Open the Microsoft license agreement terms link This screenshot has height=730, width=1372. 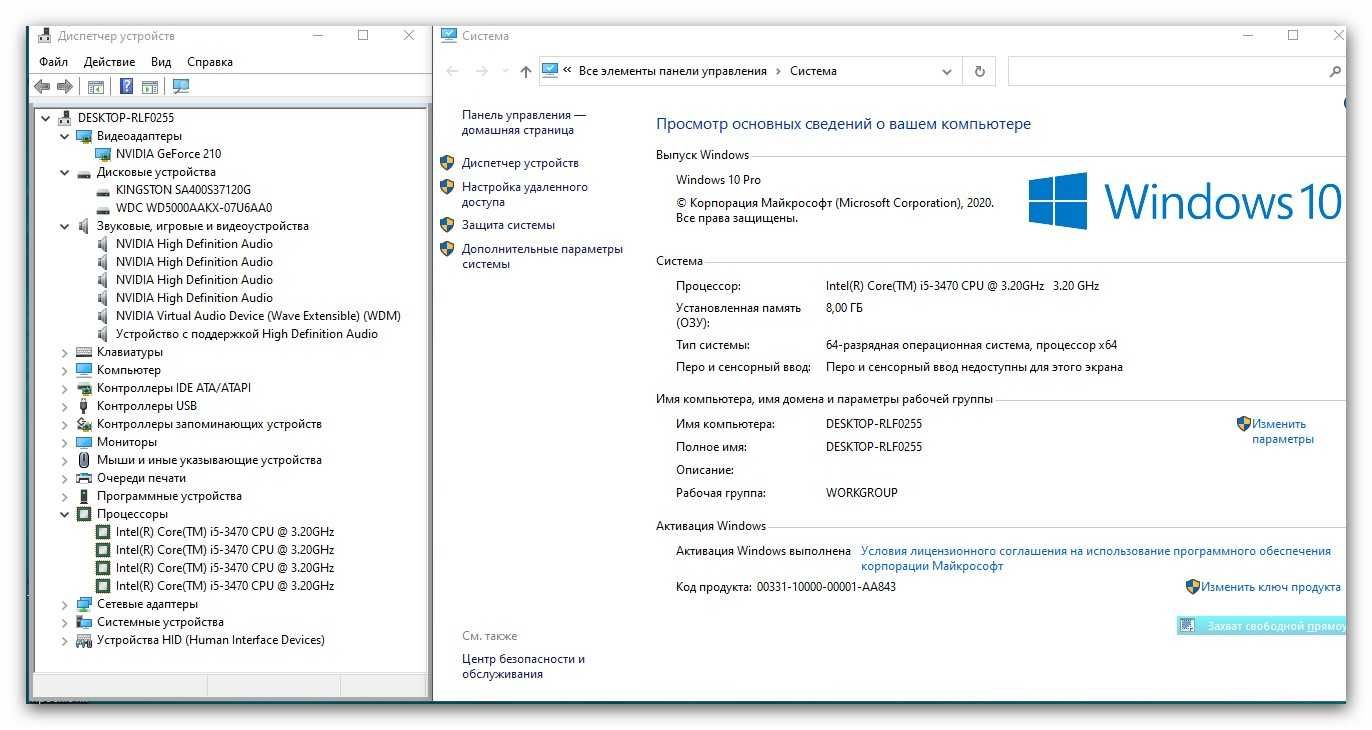coord(1096,558)
